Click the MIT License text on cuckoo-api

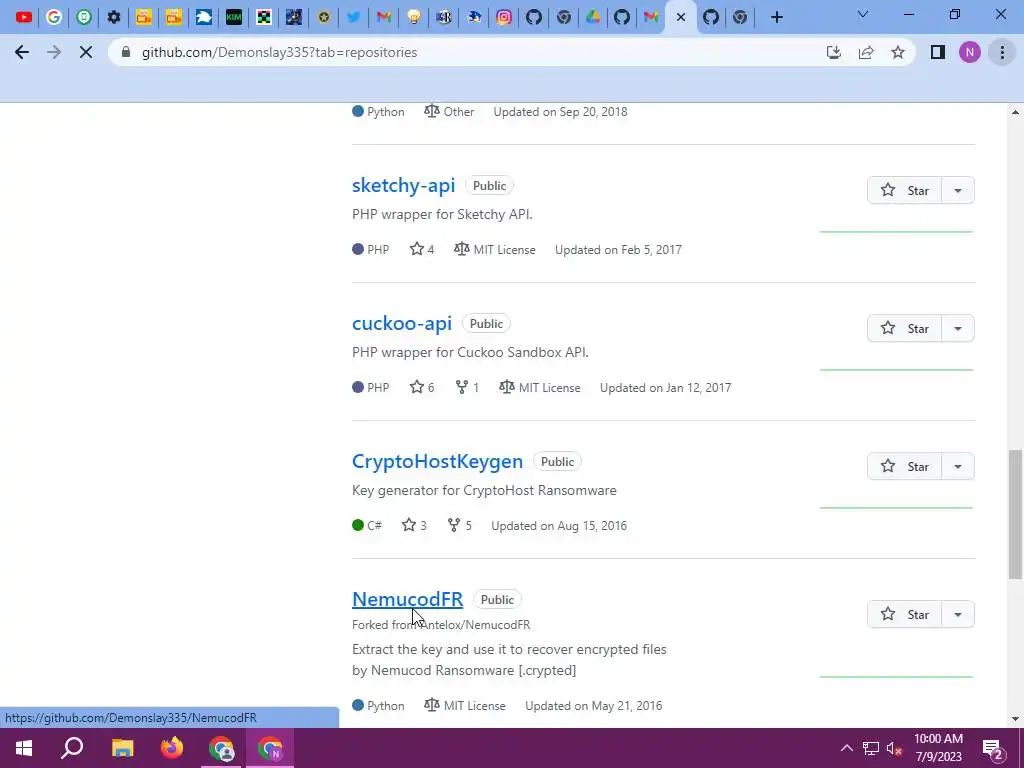549,387
